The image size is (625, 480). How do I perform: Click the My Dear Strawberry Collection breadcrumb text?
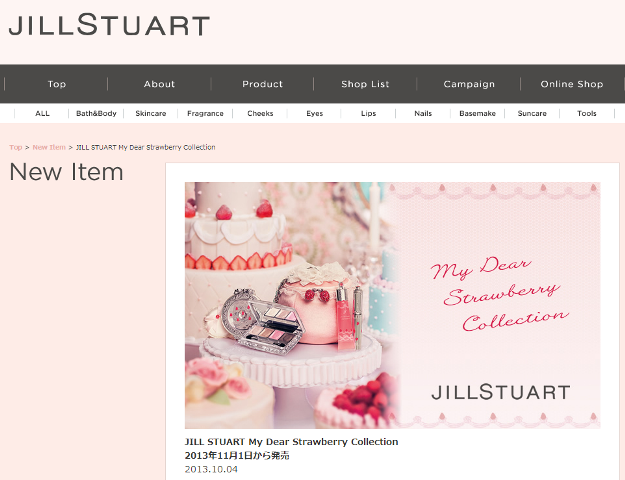pyautogui.click(x=145, y=147)
